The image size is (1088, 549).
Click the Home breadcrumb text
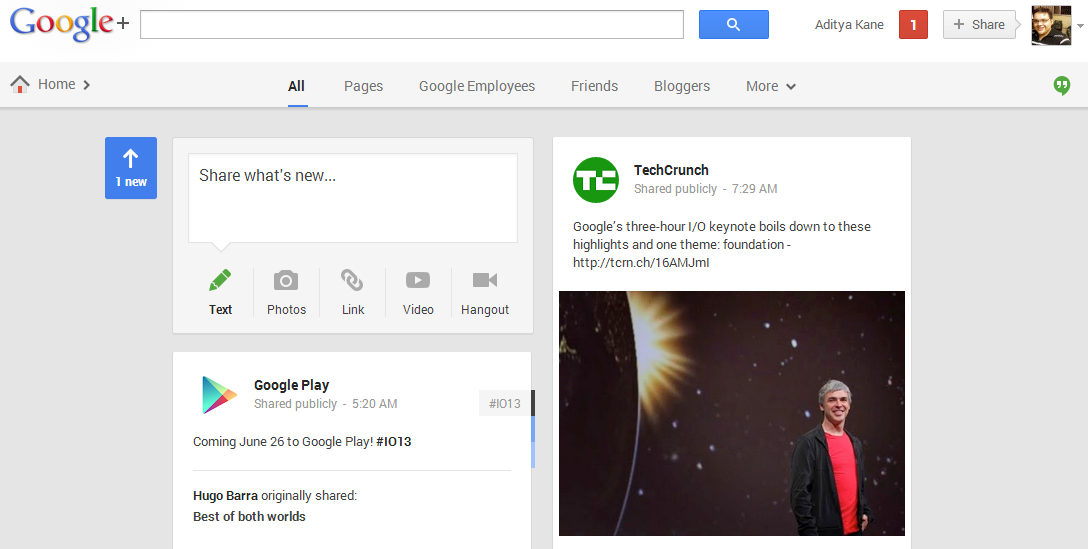point(56,84)
